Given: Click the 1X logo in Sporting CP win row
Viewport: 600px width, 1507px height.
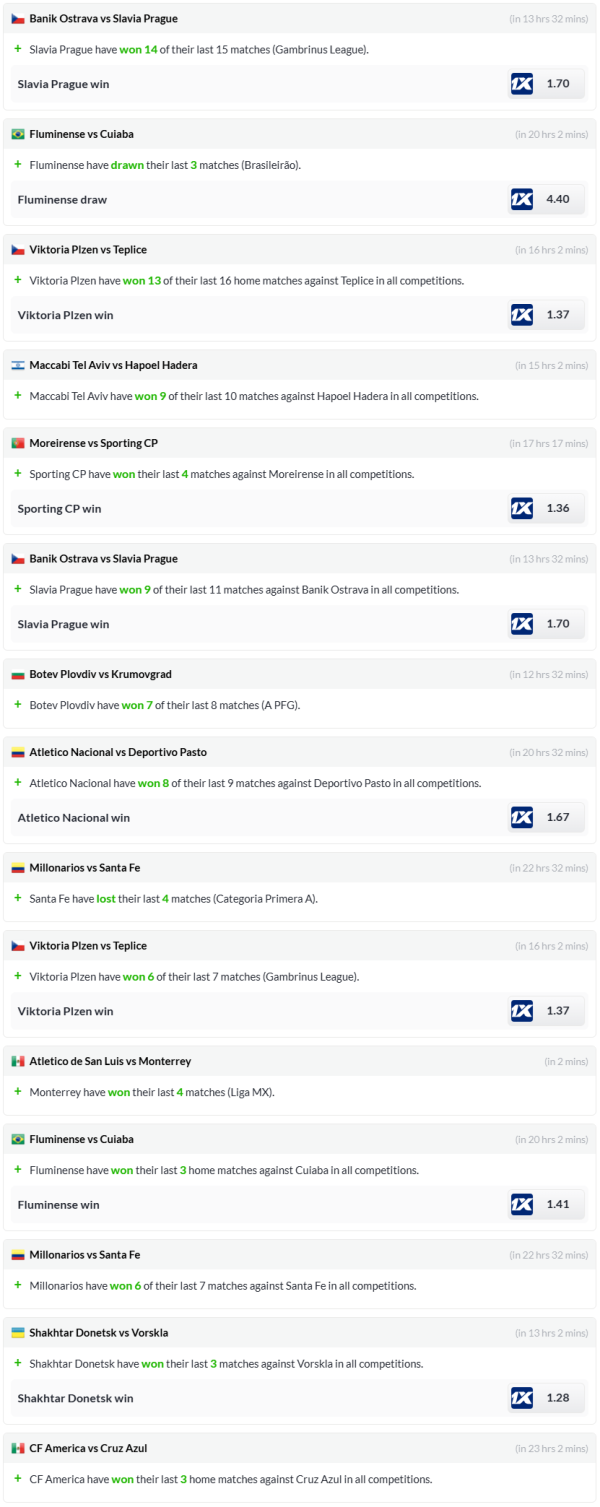Looking at the screenshot, I should click(x=521, y=508).
